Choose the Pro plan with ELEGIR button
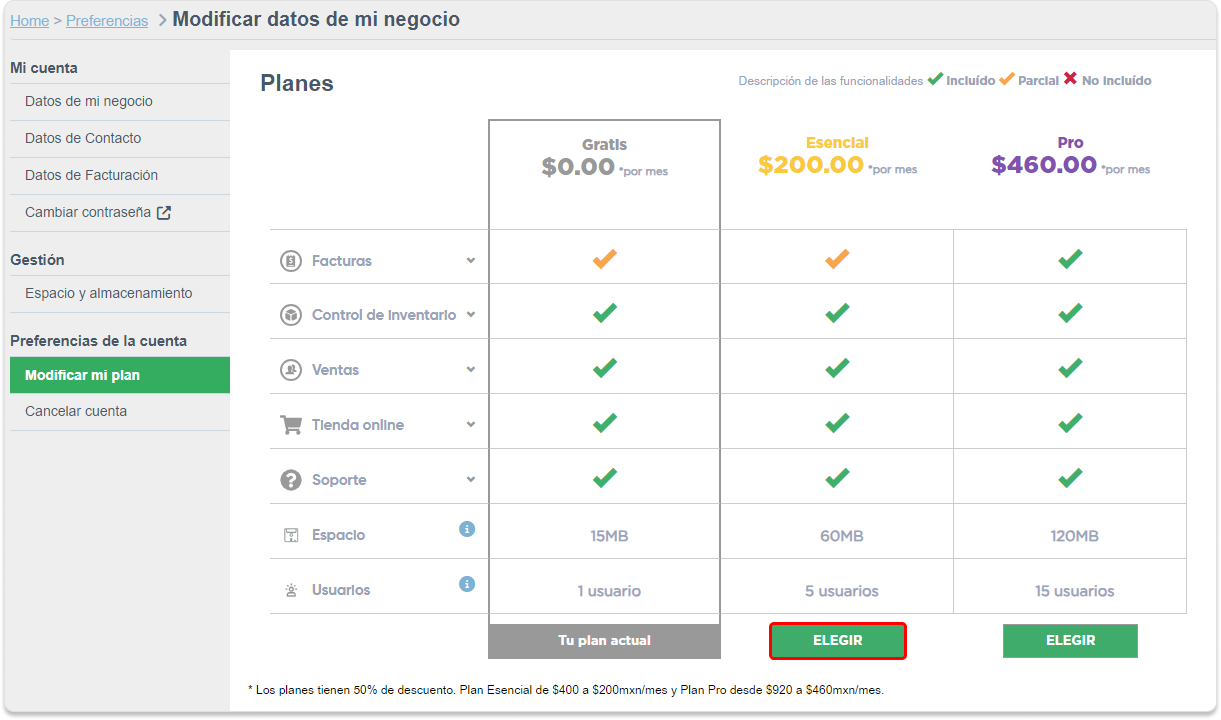This screenshot has height=720, width=1221. click(1070, 641)
